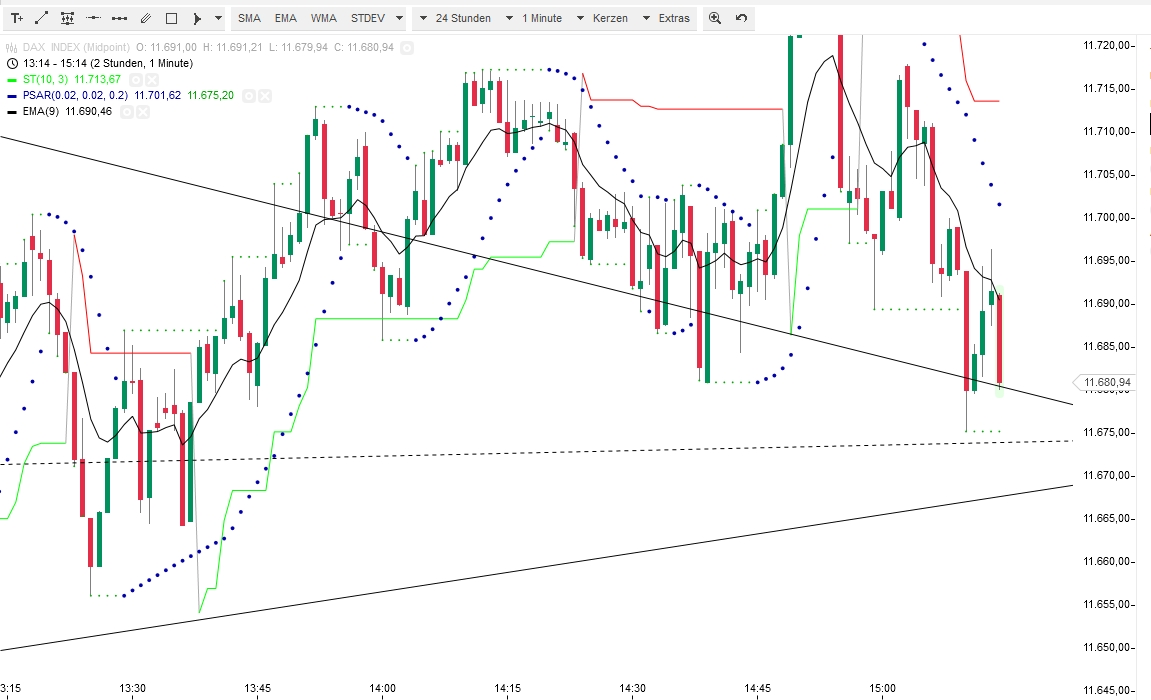Image resolution: width=1151 pixels, height=700 pixels.
Task: Add a STDEV indicator to the chart
Action: (x=369, y=17)
